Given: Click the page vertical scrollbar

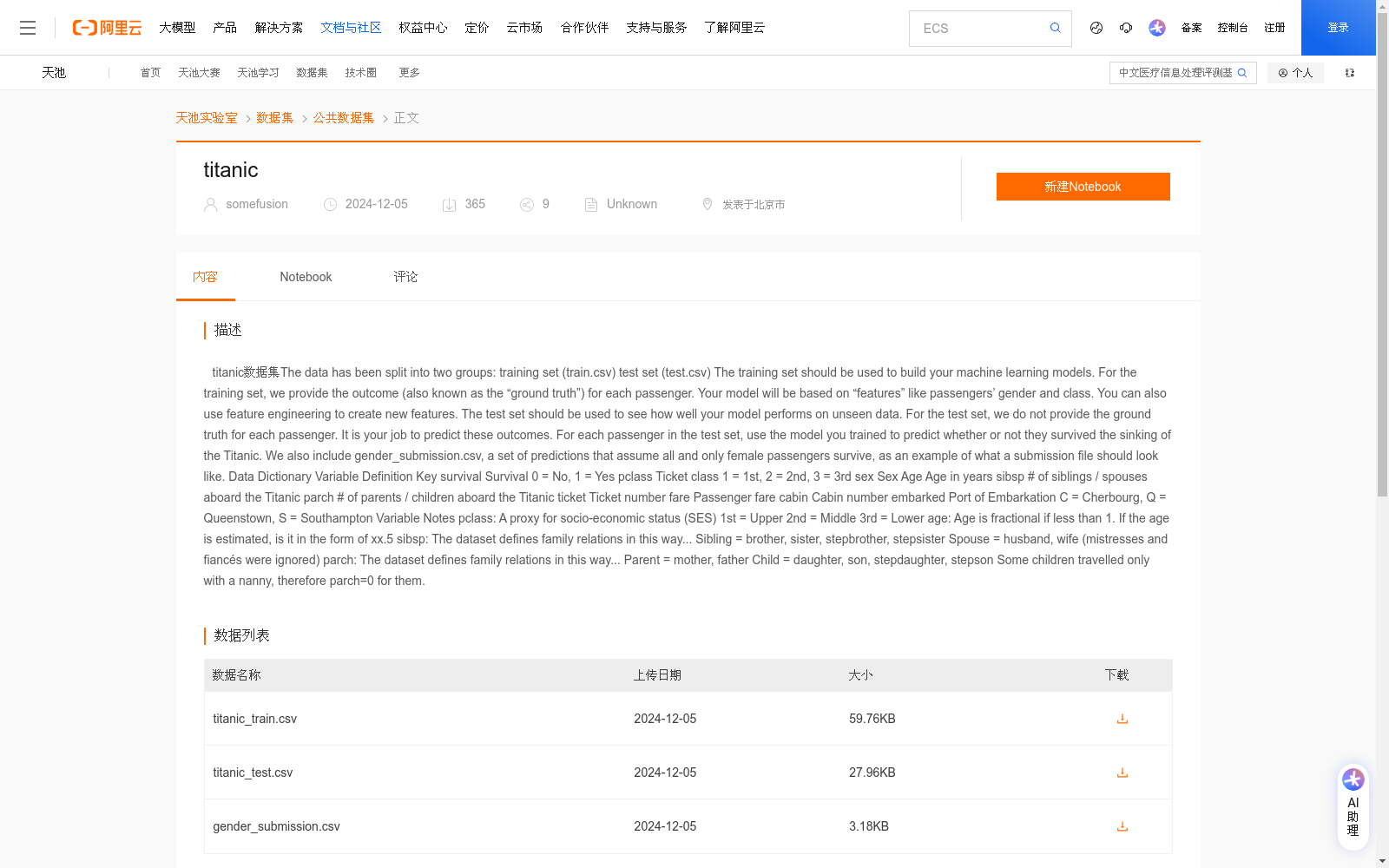Looking at the screenshot, I should click(1382, 254).
